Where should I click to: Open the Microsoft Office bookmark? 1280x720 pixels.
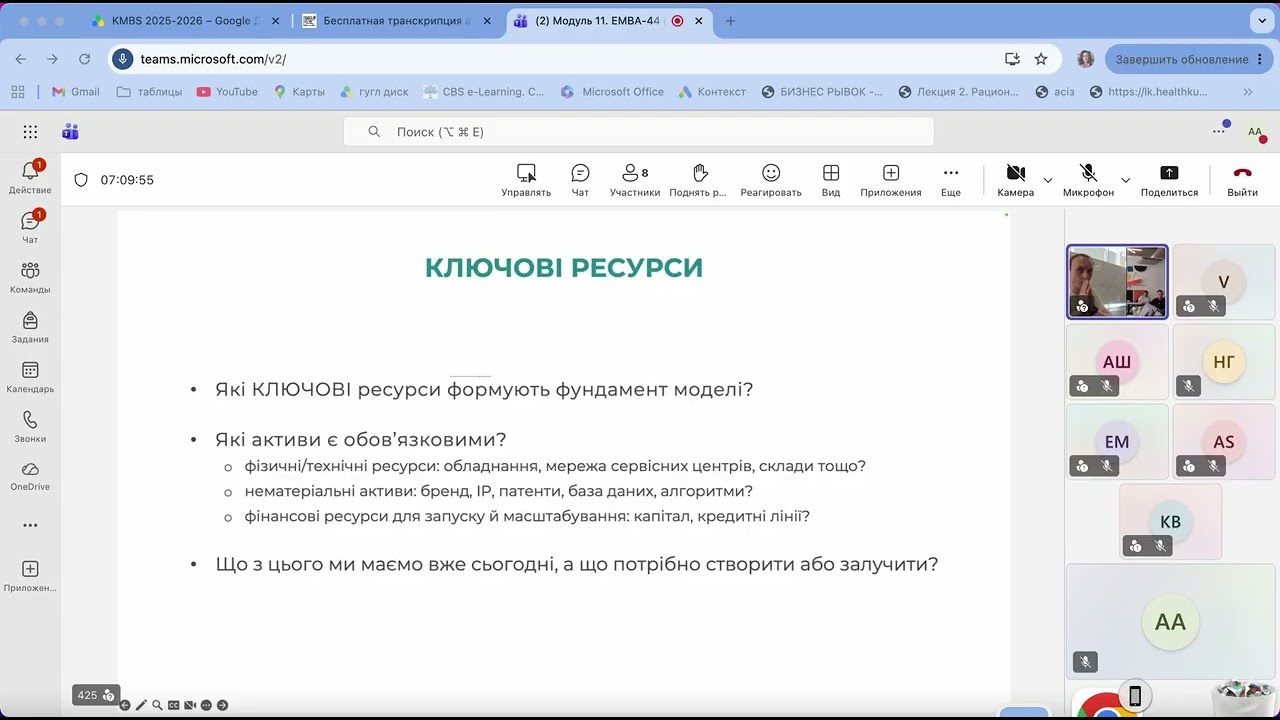(611, 91)
